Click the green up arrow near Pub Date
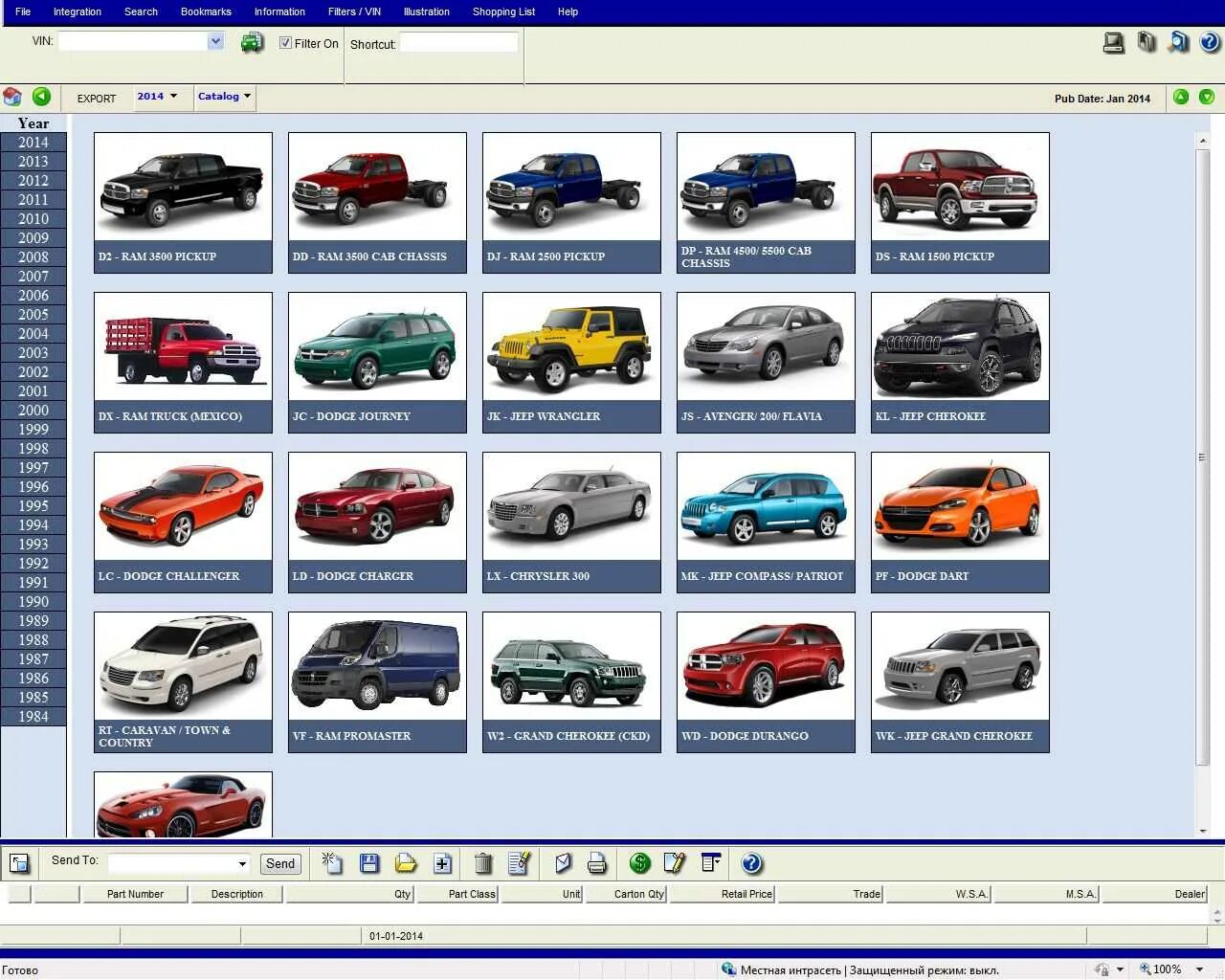The image size is (1225, 980). pyautogui.click(x=1181, y=97)
